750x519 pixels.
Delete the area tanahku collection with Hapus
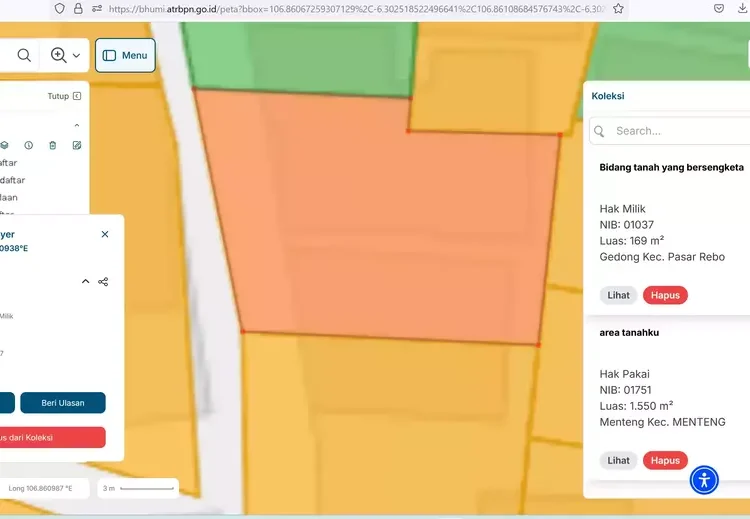[x=665, y=461]
